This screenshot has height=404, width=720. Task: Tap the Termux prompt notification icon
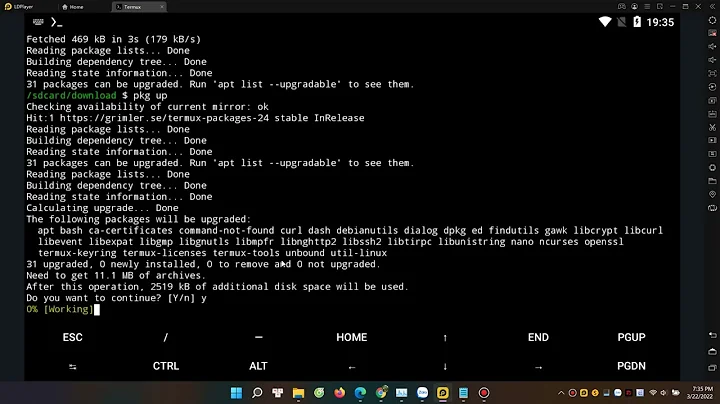(56, 22)
